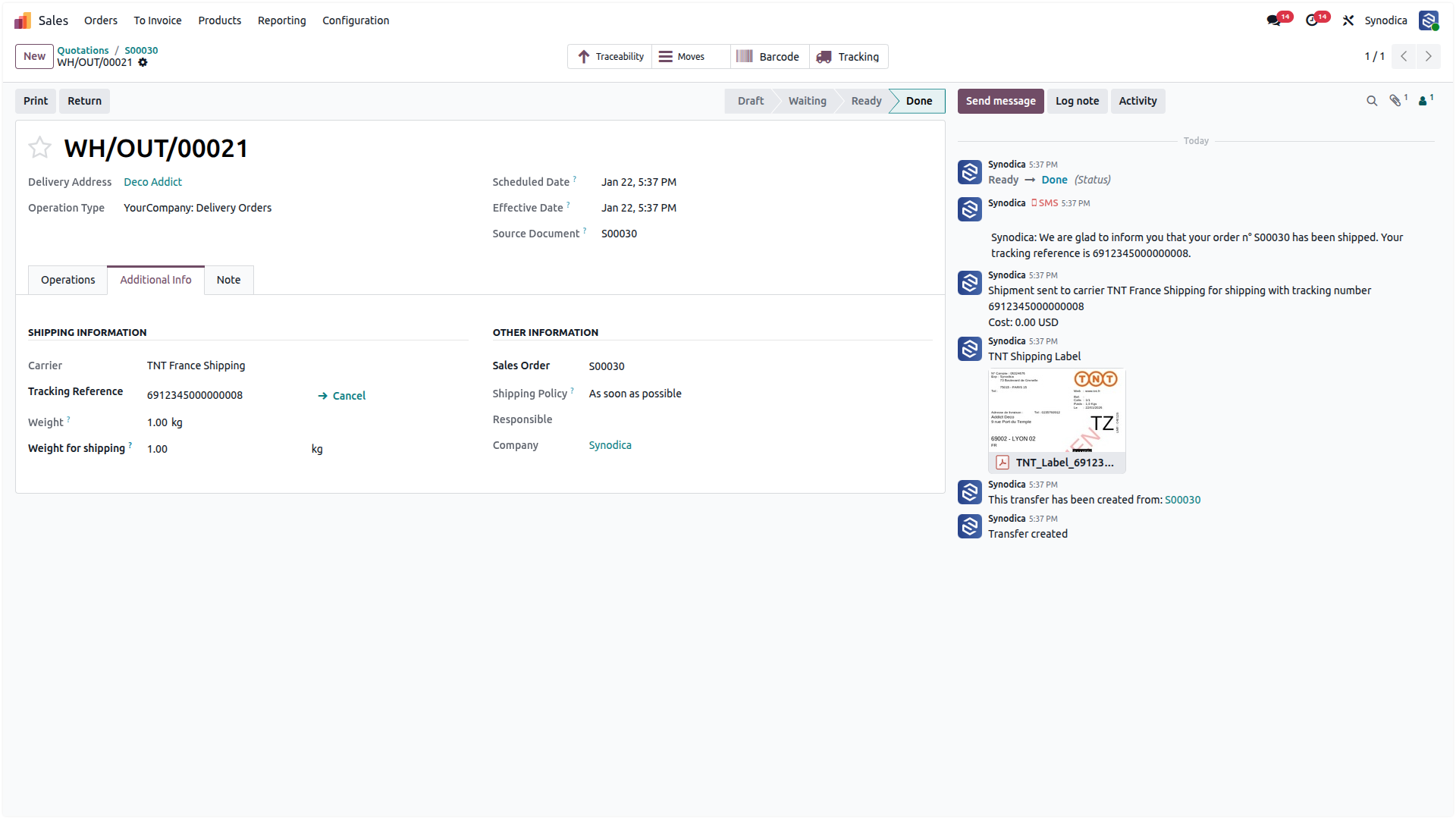The width and height of the screenshot is (1456, 819).
Task: Open the Sales app home icon
Action: [x=23, y=20]
